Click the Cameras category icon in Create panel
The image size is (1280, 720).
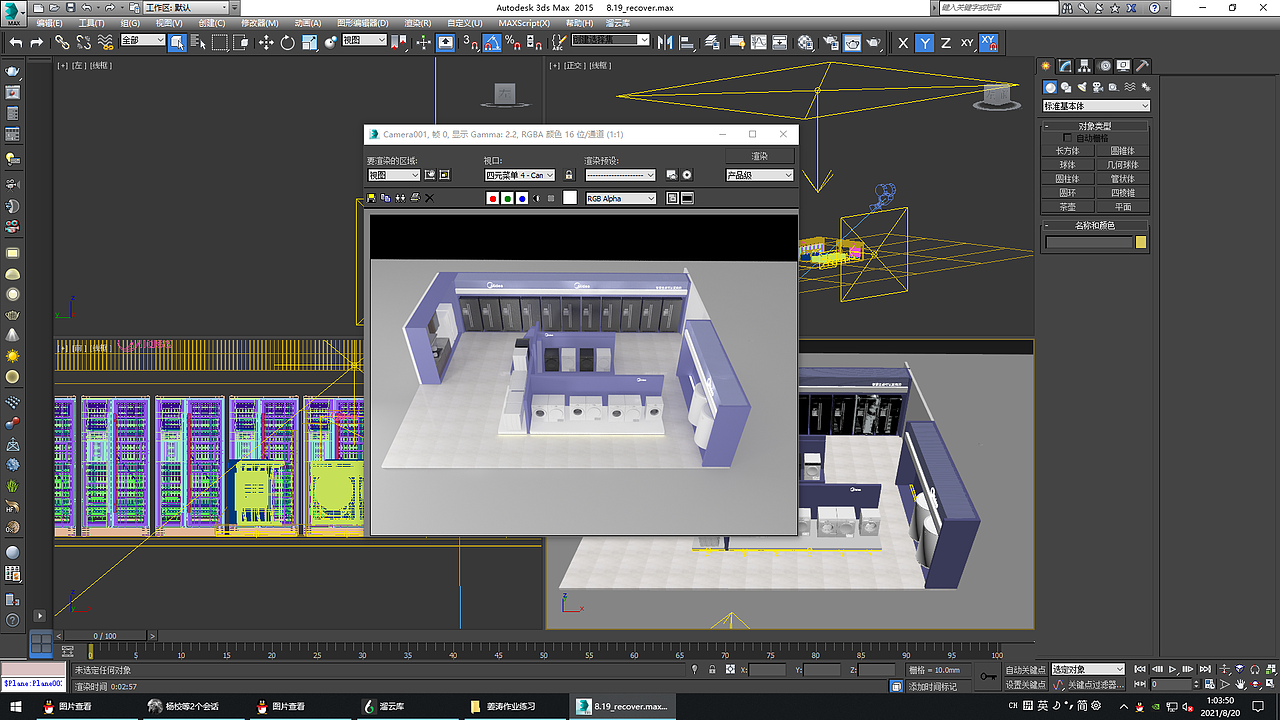pyautogui.click(x=1097, y=87)
